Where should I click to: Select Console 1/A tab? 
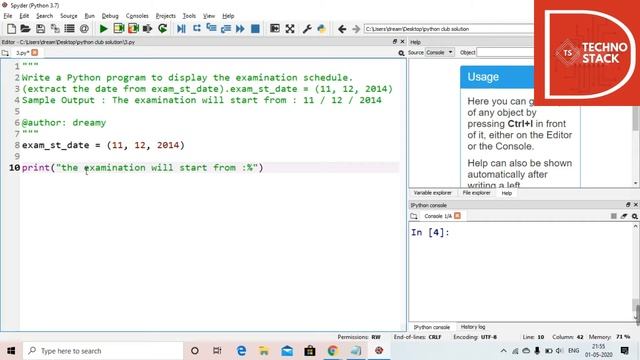tap(438, 216)
